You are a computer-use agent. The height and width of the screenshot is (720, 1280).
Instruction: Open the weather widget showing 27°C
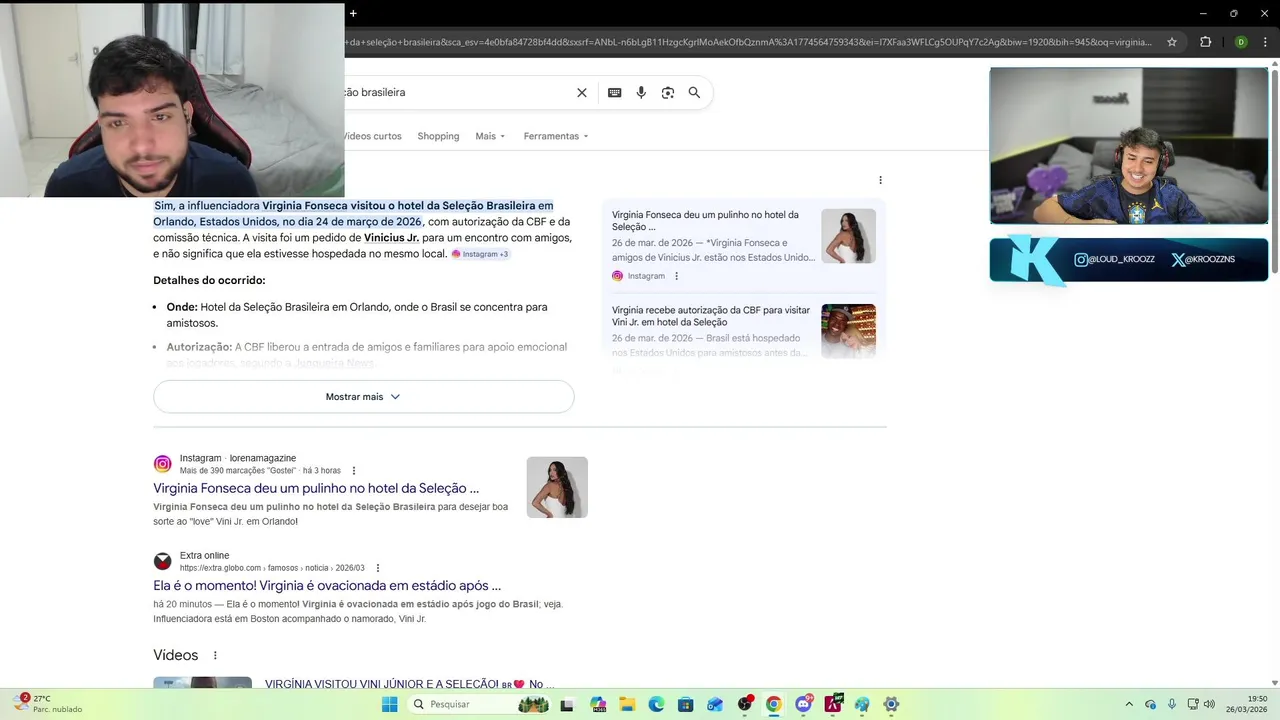click(x=47, y=704)
